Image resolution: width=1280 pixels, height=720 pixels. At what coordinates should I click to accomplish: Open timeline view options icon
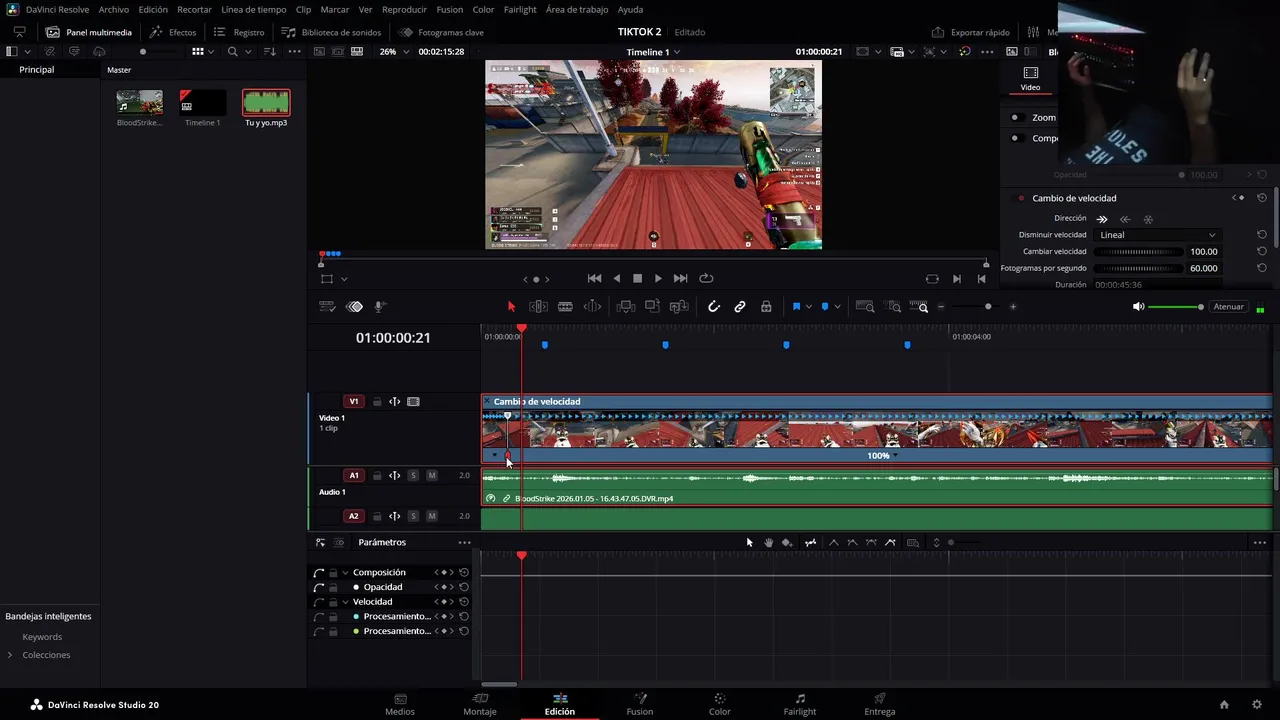coord(326,307)
